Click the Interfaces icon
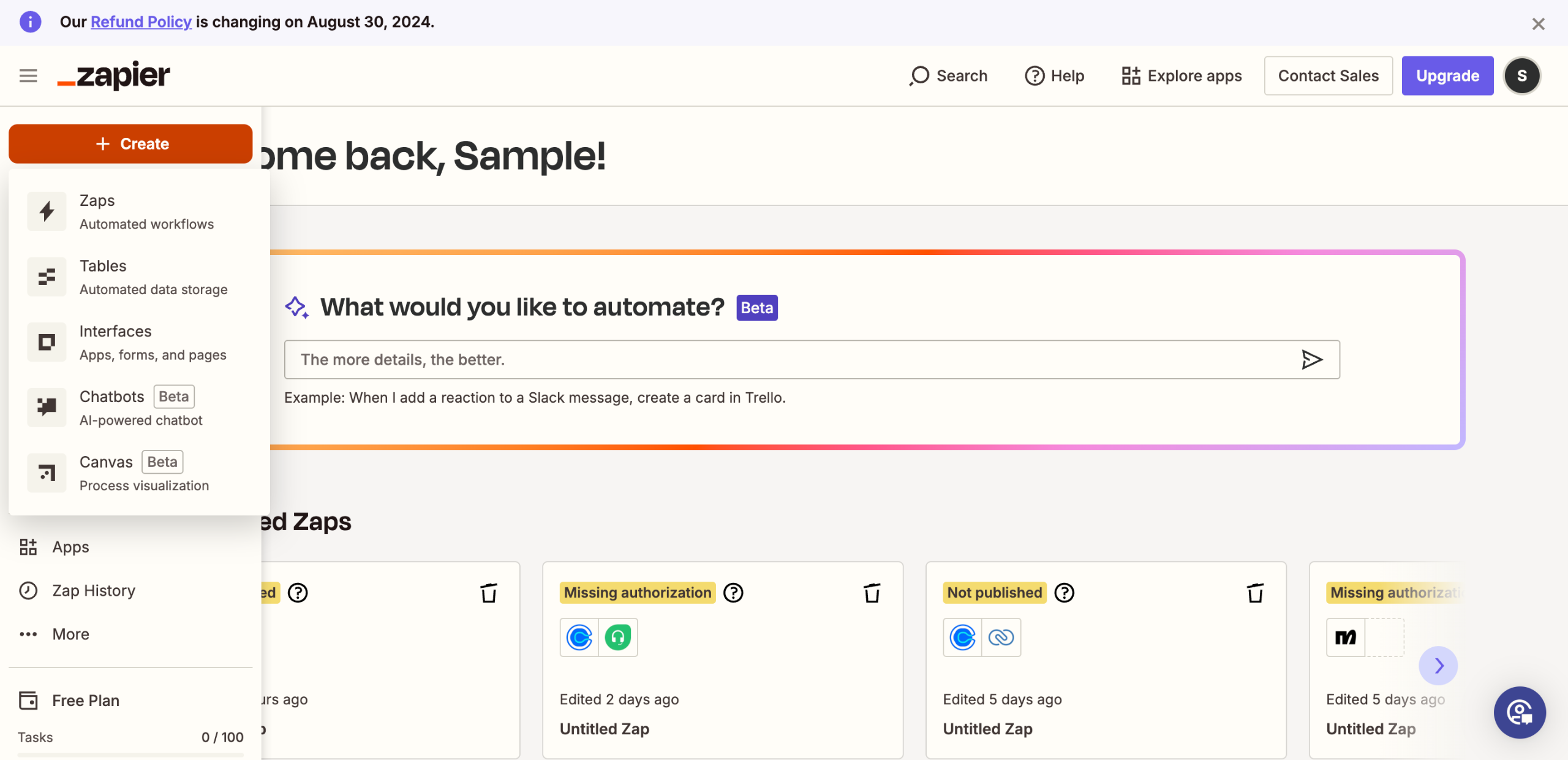This screenshot has height=760, width=1568. click(x=47, y=342)
